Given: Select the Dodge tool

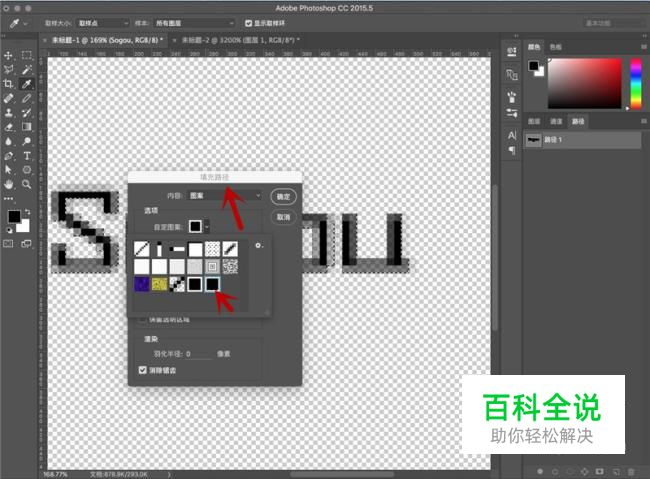Looking at the screenshot, I should click(x=27, y=141).
